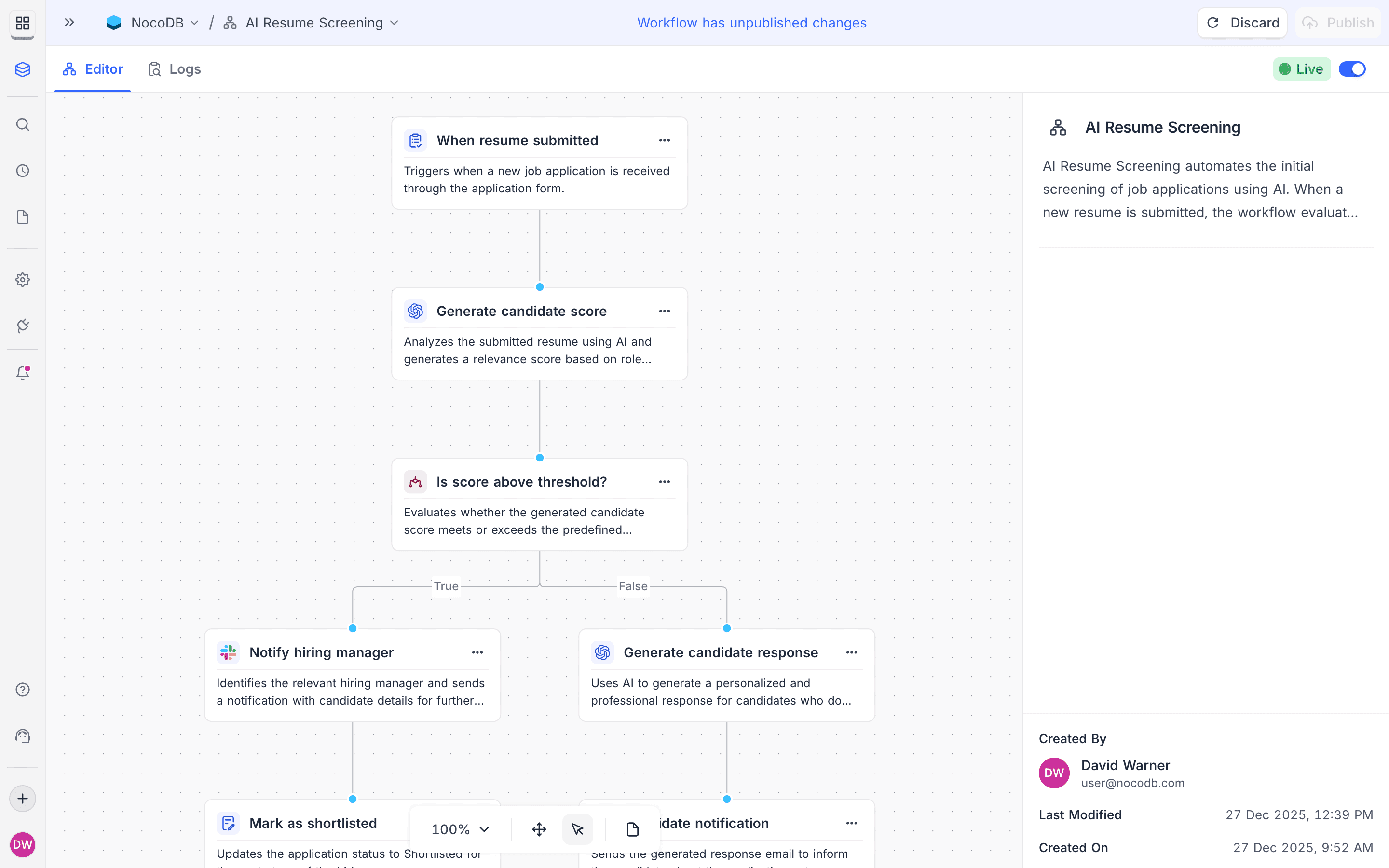Select the pan tool in the canvas toolbar
Viewport: 1389px width, 868px height.
(538, 829)
